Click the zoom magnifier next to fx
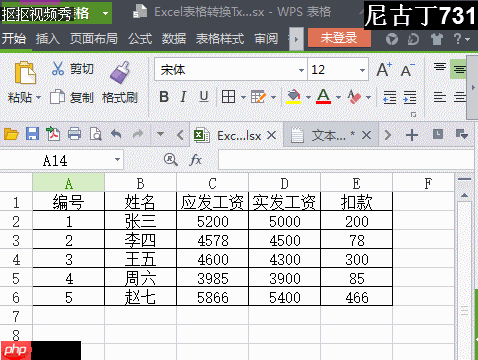This screenshot has width=478, height=360. tap(171, 160)
